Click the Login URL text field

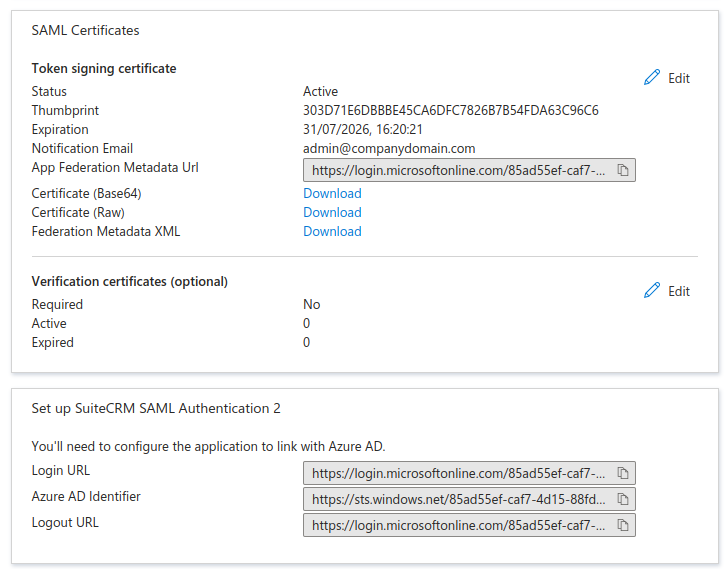[x=469, y=473]
